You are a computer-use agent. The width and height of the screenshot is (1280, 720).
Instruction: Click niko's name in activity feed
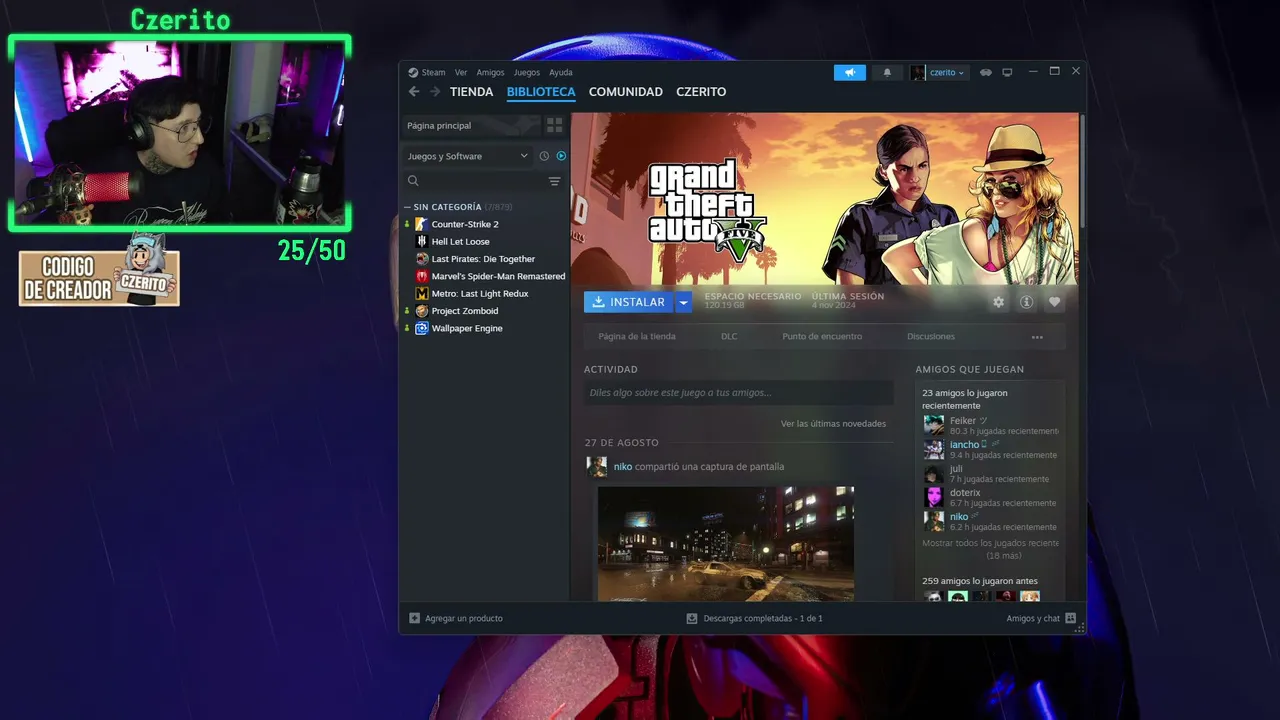[x=623, y=467]
